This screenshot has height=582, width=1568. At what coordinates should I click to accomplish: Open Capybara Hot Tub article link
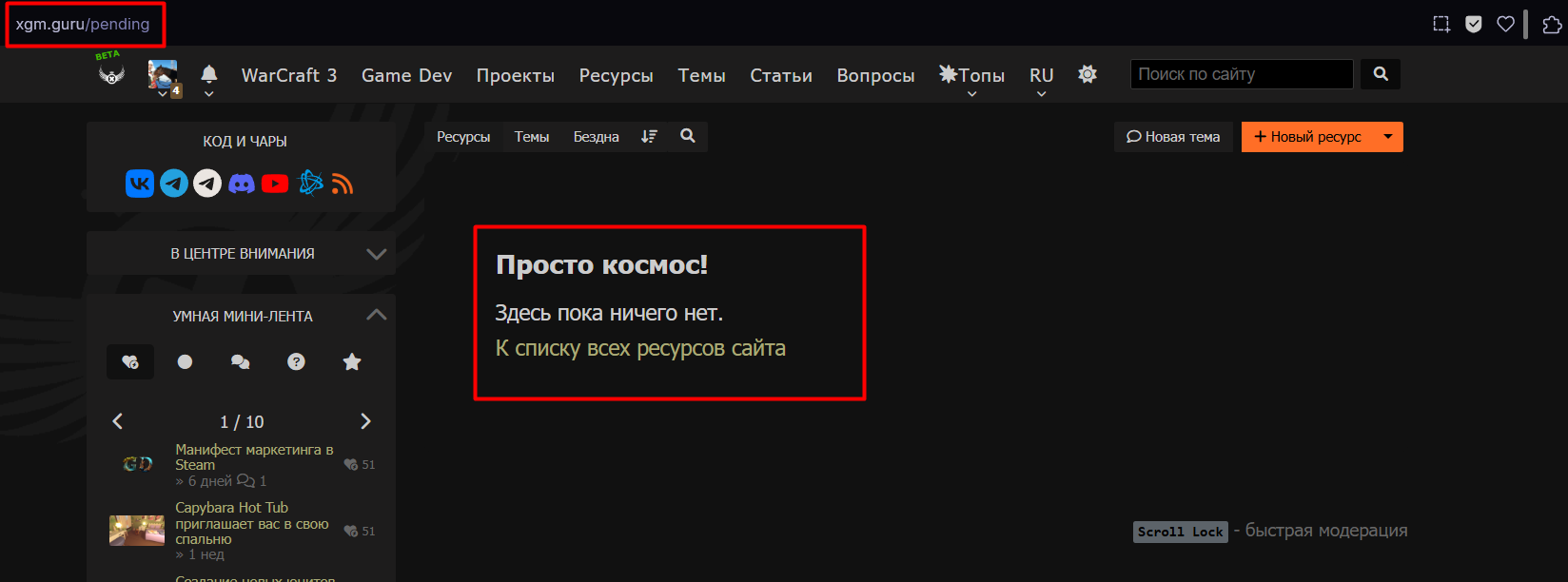(252, 523)
